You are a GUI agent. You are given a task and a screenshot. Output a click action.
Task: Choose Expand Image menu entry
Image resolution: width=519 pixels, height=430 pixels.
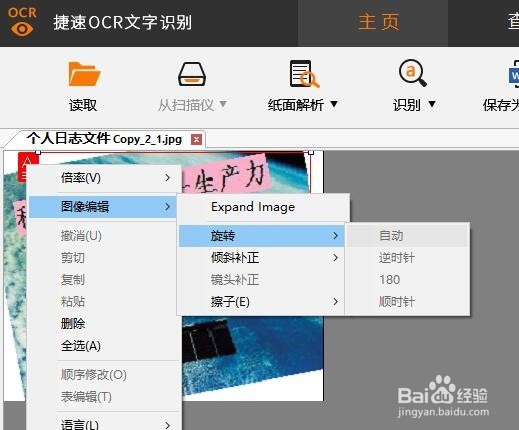263,207
